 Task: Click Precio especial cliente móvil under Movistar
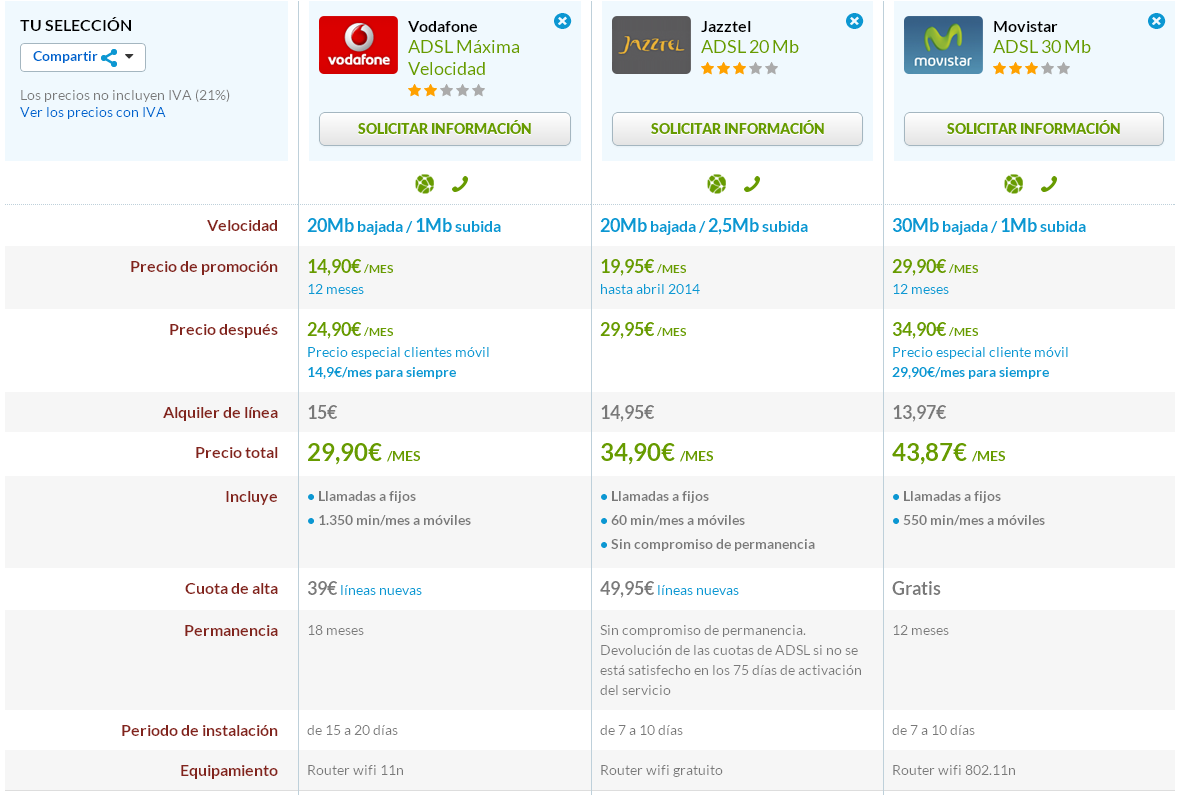[980, 352]
